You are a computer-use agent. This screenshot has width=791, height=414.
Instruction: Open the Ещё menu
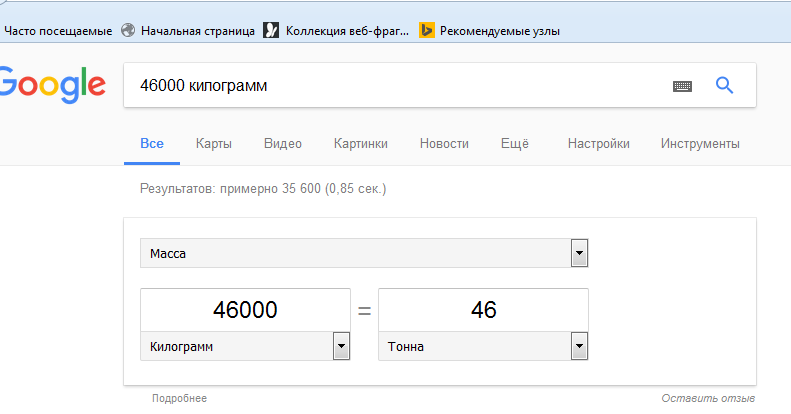click(514, 144)
